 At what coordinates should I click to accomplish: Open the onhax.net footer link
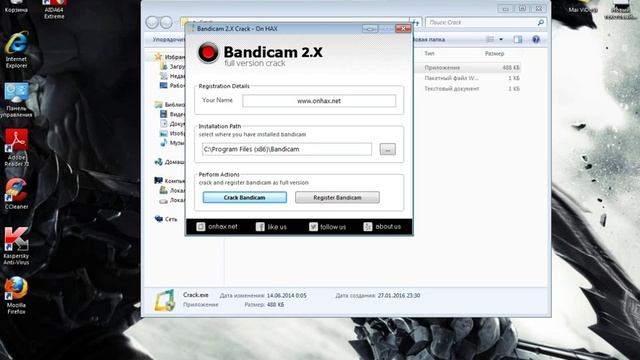pyautogui.click(x=217, y=227)
